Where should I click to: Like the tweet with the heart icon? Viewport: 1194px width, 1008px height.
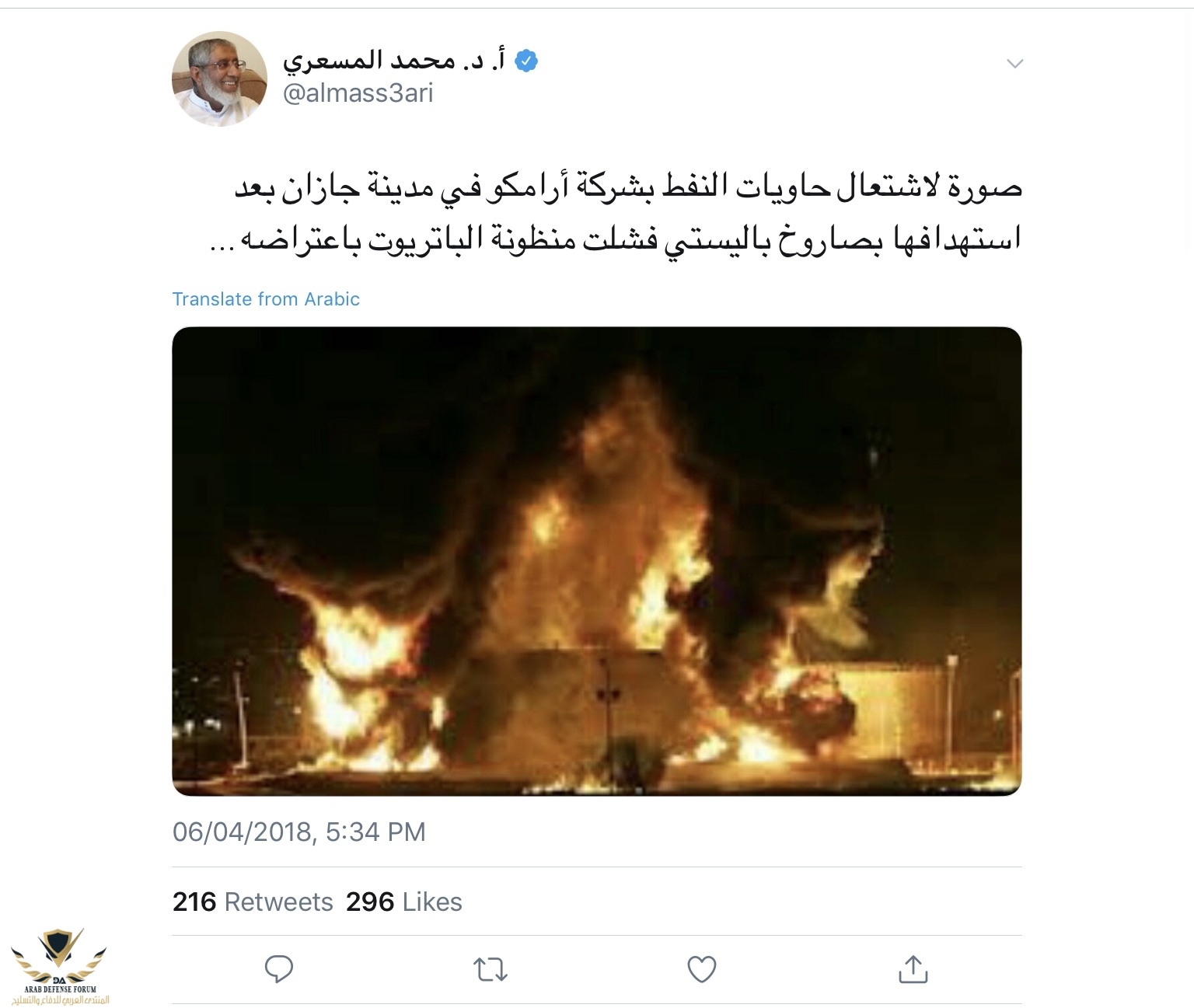coord(702,969)
